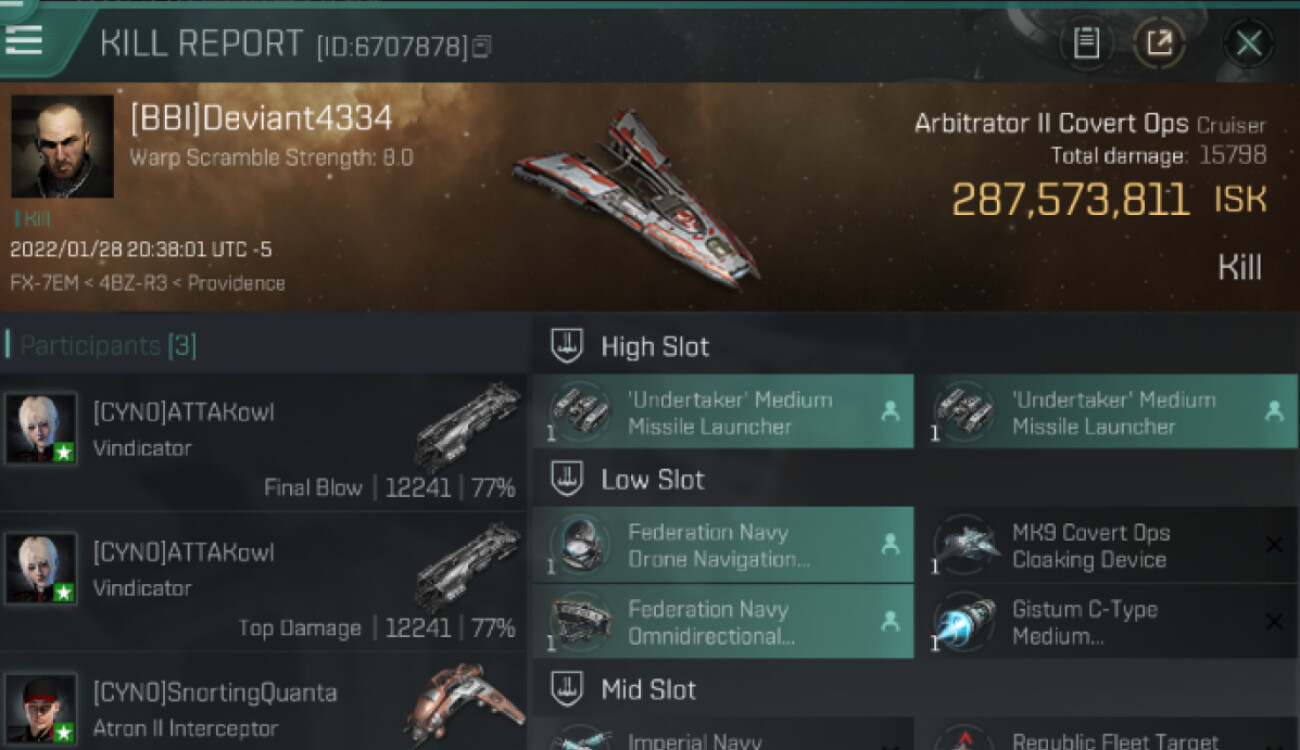This screenshot has width=1300, height=750.
Task: Click the Arbitrator II Covert Ops ship image
Action: [x=636, y=195]
